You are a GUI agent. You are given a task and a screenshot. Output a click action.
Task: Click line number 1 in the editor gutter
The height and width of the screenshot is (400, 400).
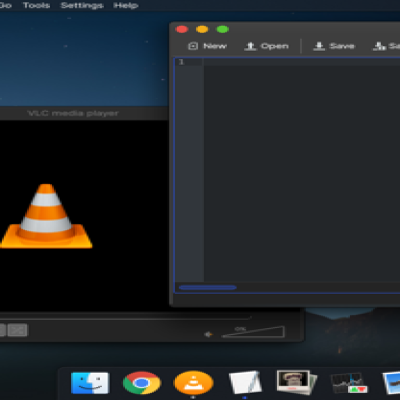coord(181,62)
